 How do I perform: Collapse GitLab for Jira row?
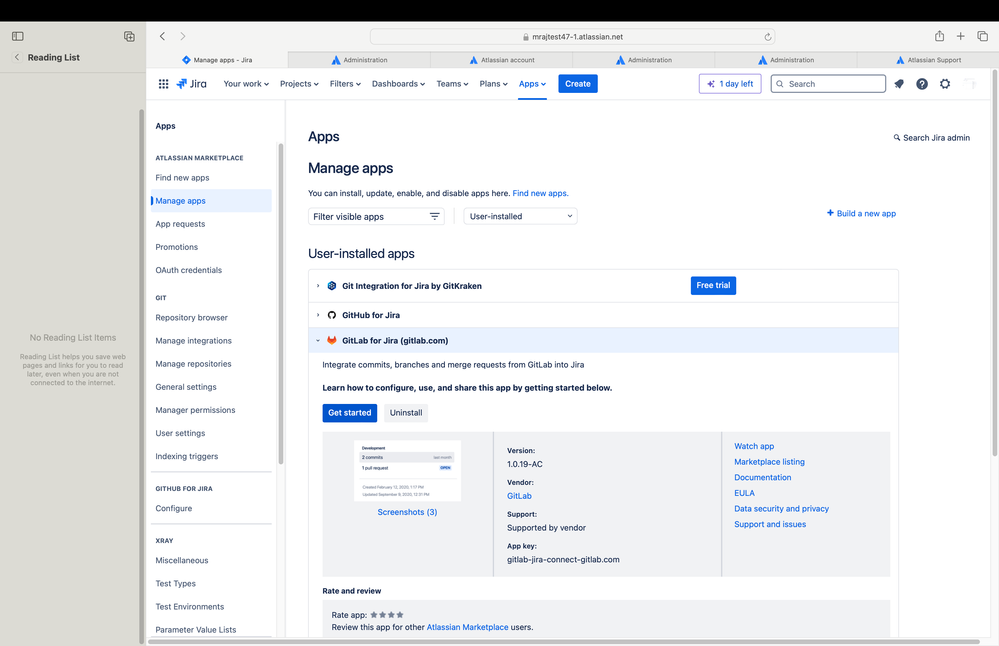[x=318, y=340]
